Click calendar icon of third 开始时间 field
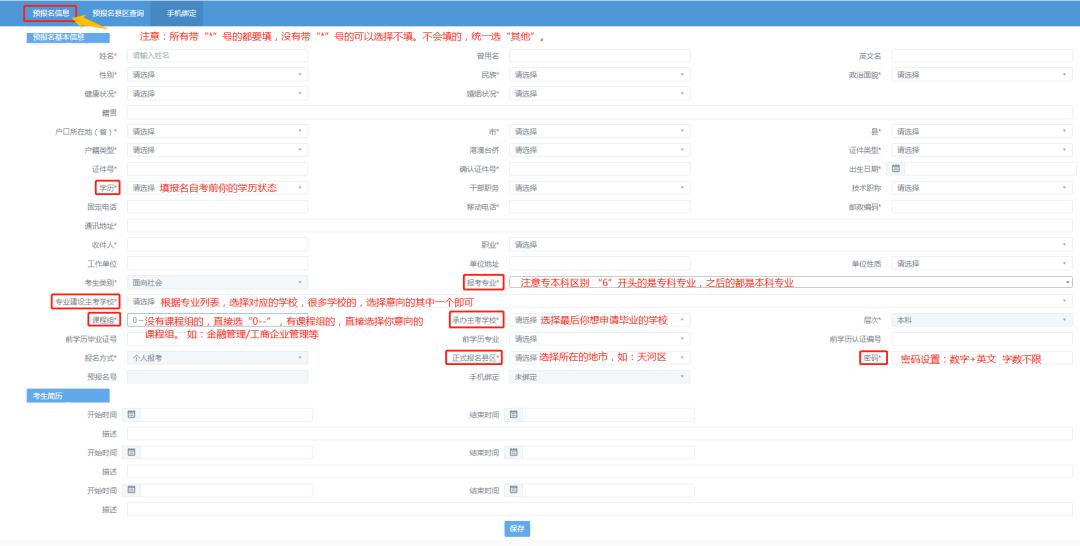Screen dimensions: 1080x546 coord(132,490)
